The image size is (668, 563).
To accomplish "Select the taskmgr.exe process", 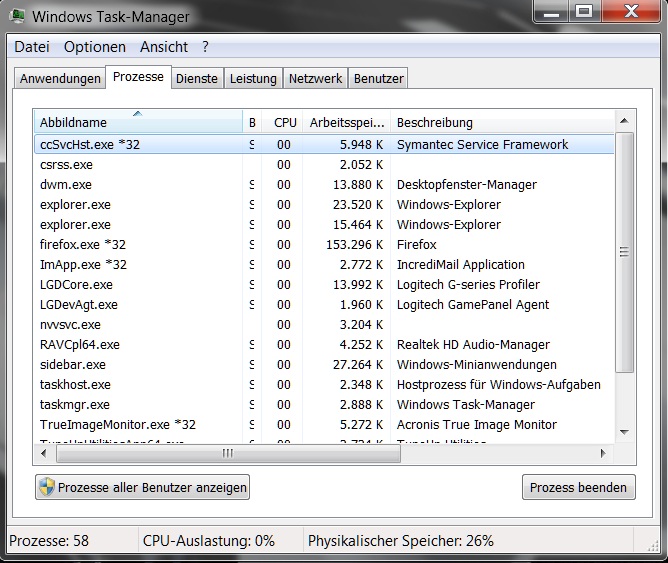I will click(x=324, y=405).
